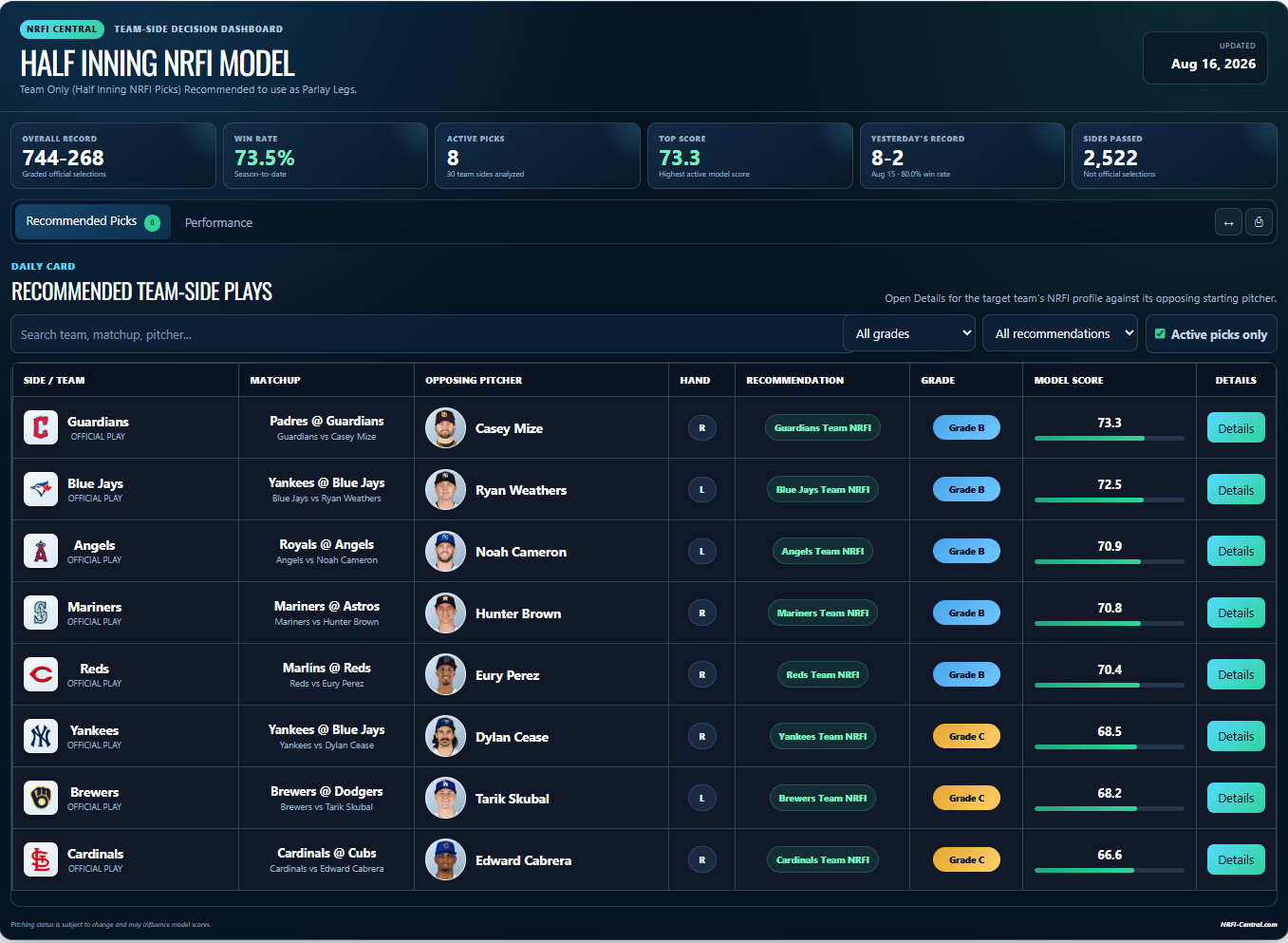Click the Cardinals 66.6 model score bar
The image size is (1288, 943).
pyautogui.click(x=1110, y=870)
